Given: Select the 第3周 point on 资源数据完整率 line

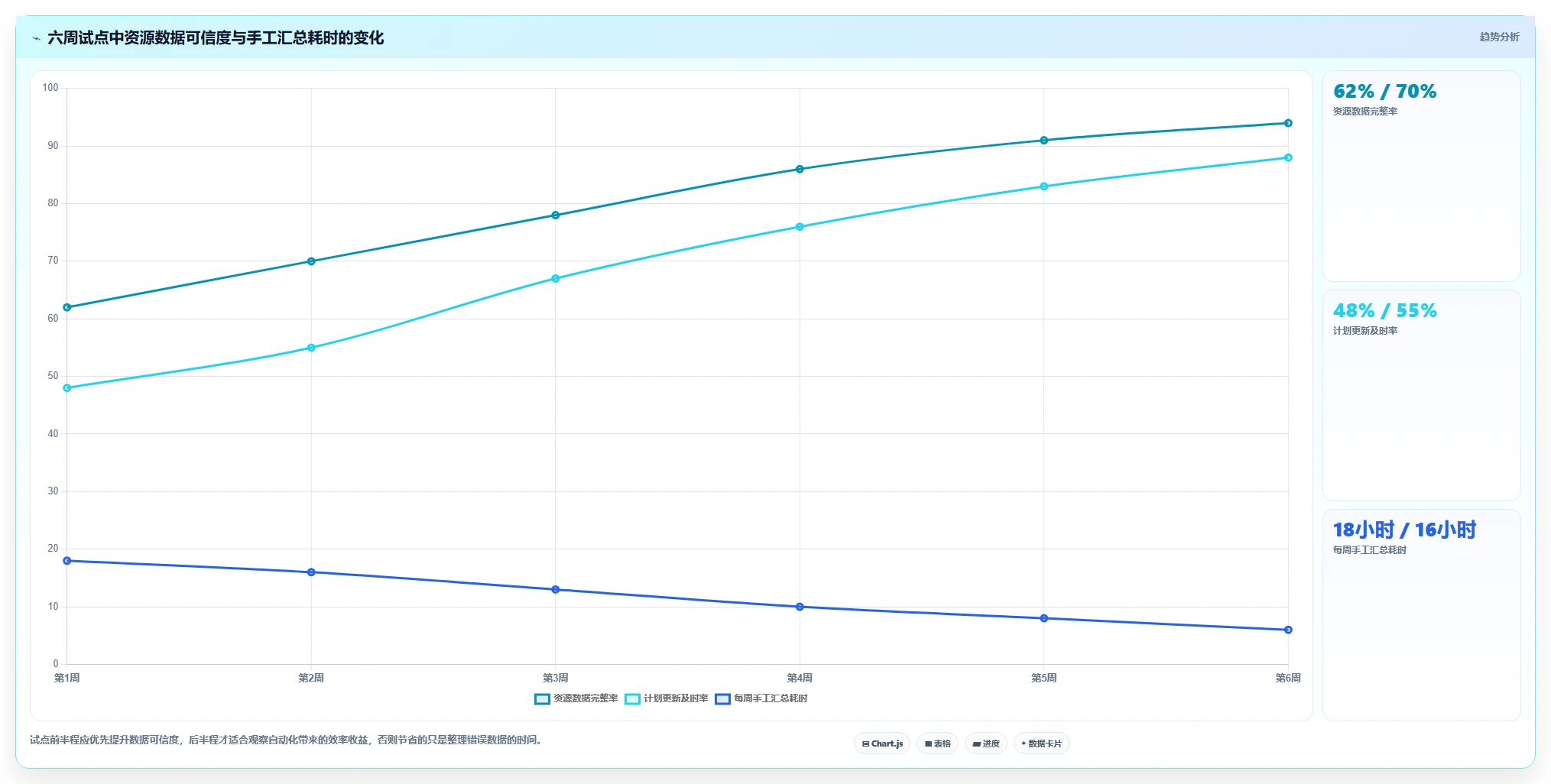Looking at the screenshot, I should pyautogui.click(x=556, y=215).
